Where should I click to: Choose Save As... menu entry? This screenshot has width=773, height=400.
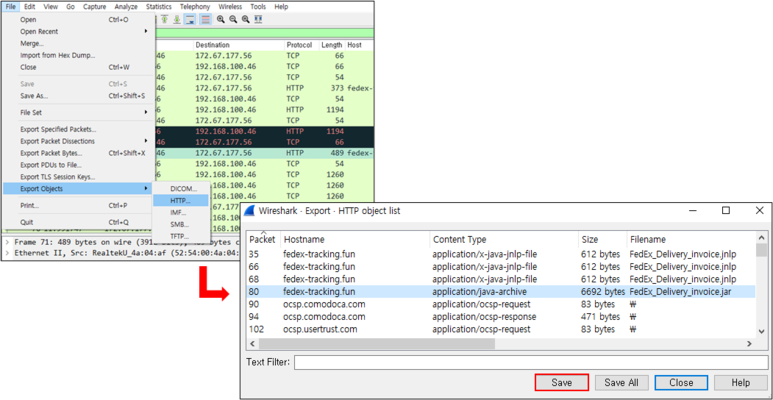coord(79,96)
